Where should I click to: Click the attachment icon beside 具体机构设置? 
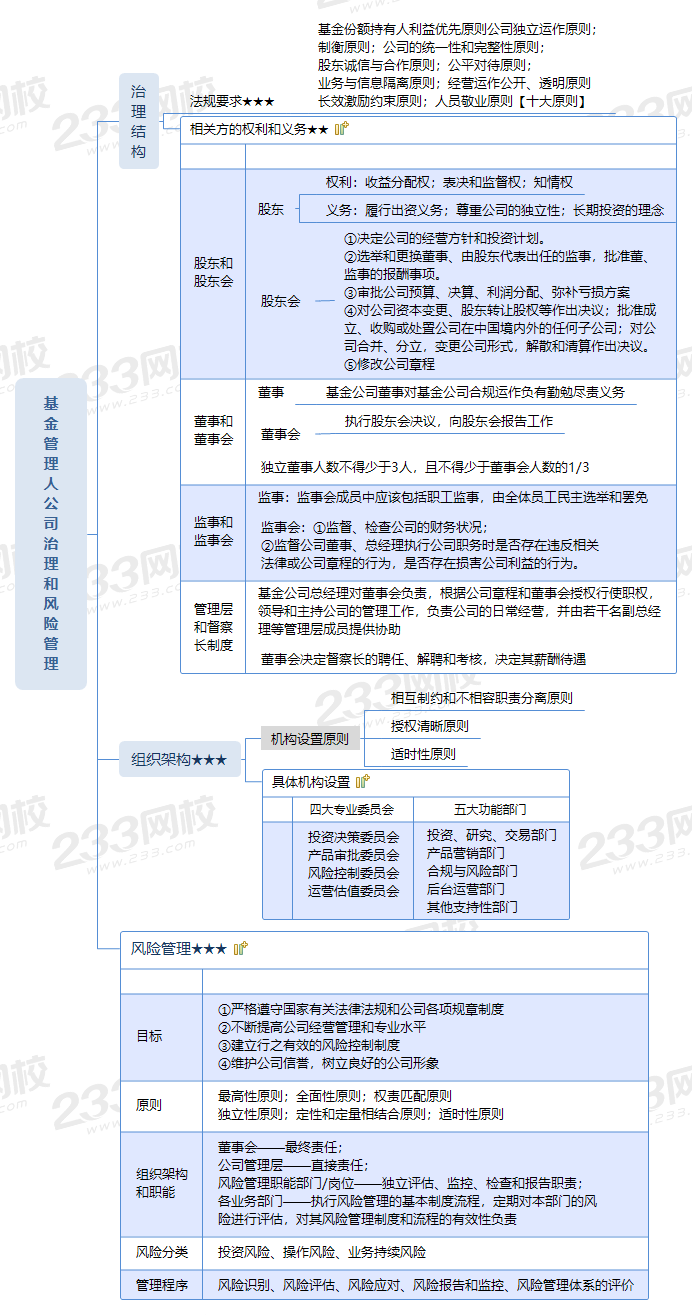[363, 782]
